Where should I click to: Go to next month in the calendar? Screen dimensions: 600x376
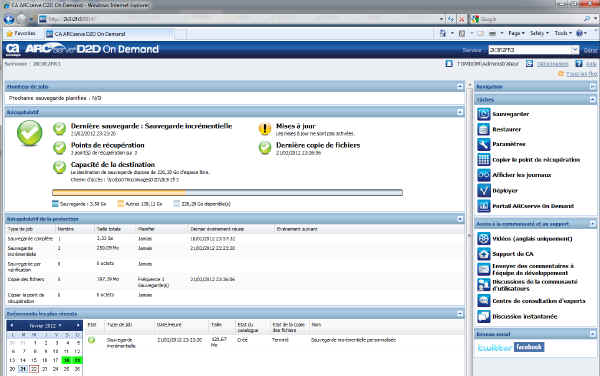point(78,326)
